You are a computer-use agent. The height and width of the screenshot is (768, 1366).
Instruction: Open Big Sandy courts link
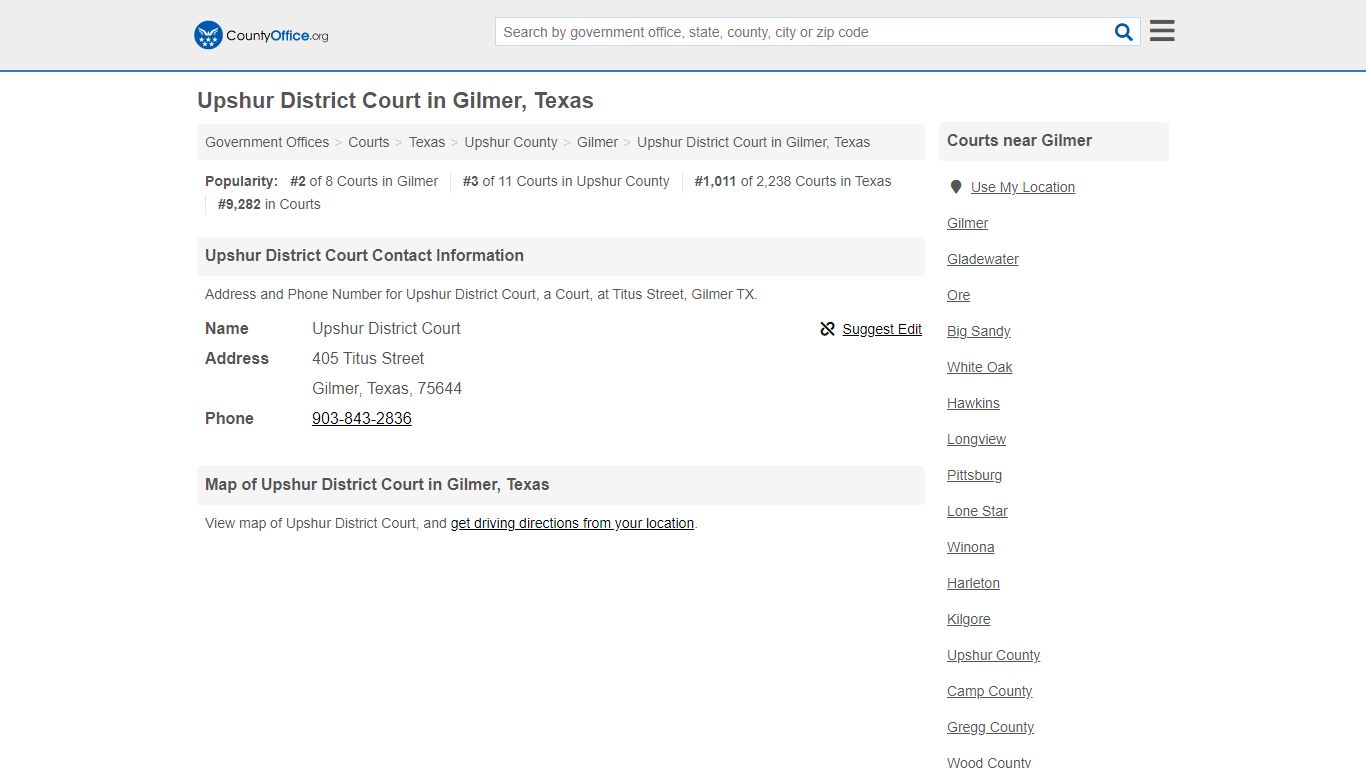pos(979,331)
